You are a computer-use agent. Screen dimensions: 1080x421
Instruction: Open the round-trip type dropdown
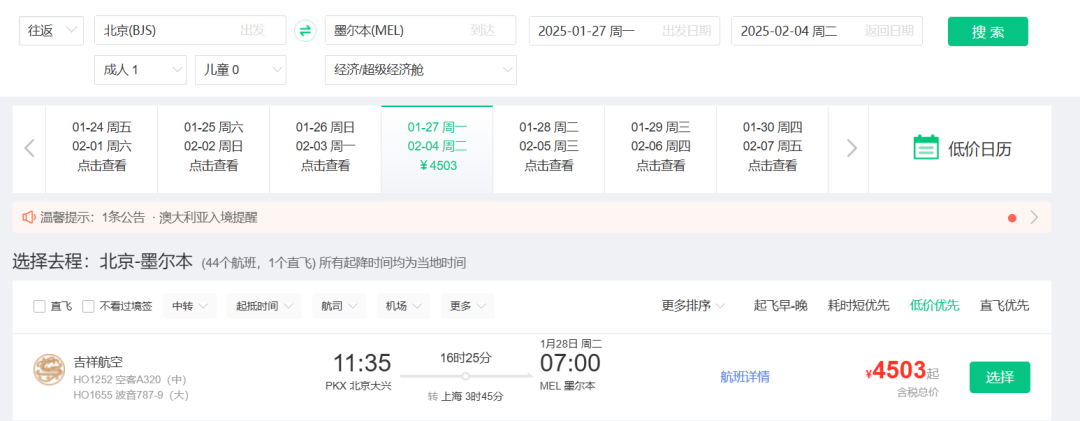(52, 31)
